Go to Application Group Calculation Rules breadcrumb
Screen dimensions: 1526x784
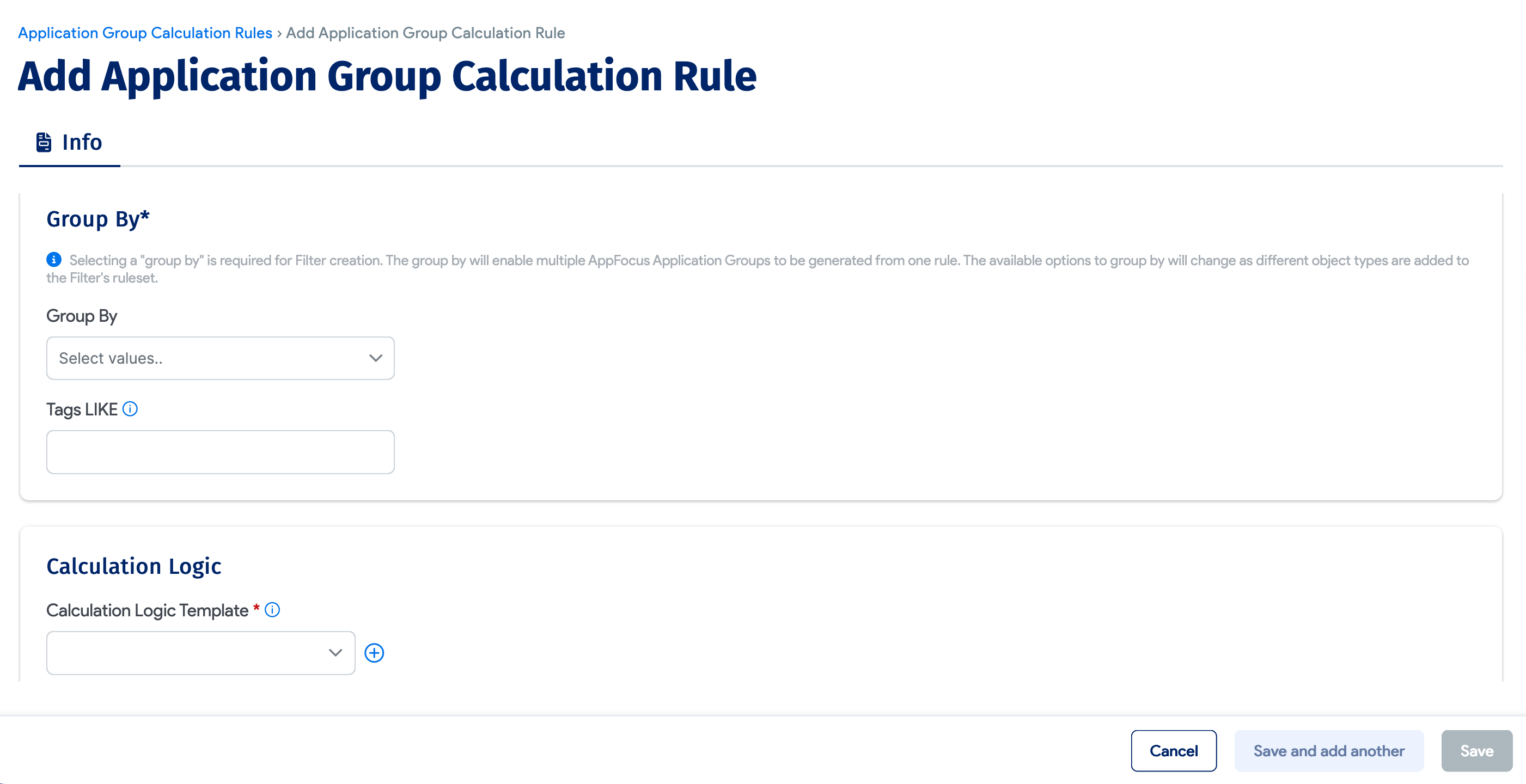pyautogui.click(x=144, y=33)
